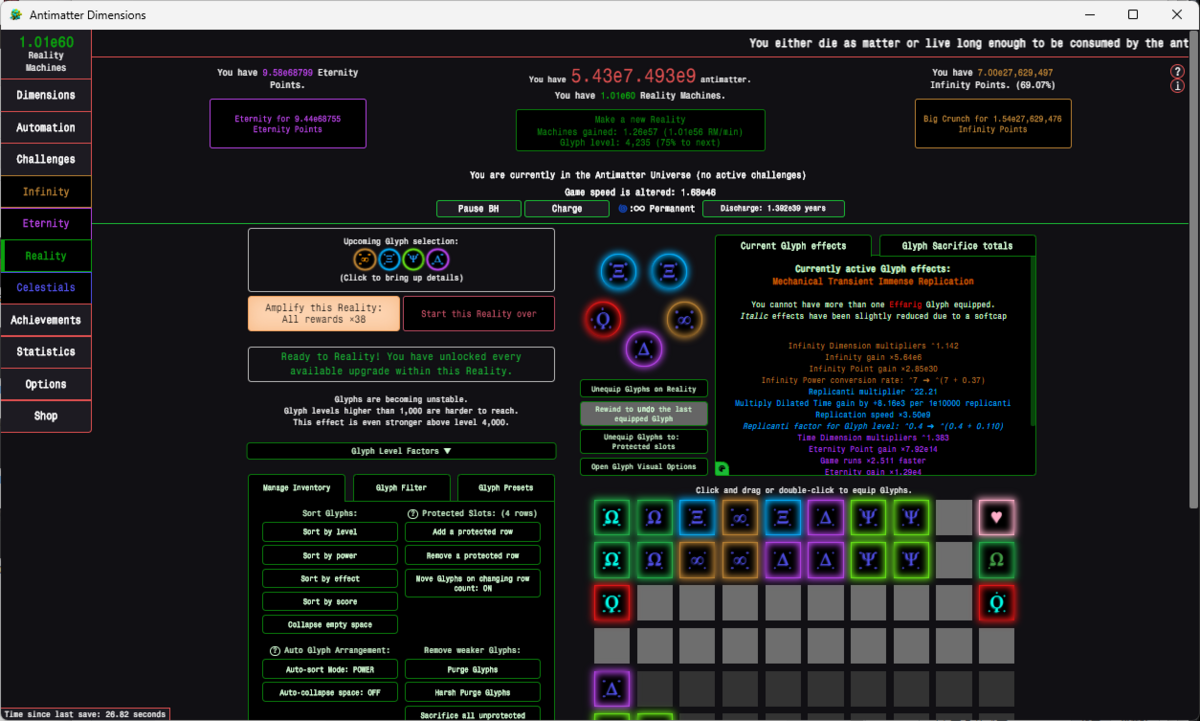
Task: Click Make a new Reality button
Action: (640, 130)
